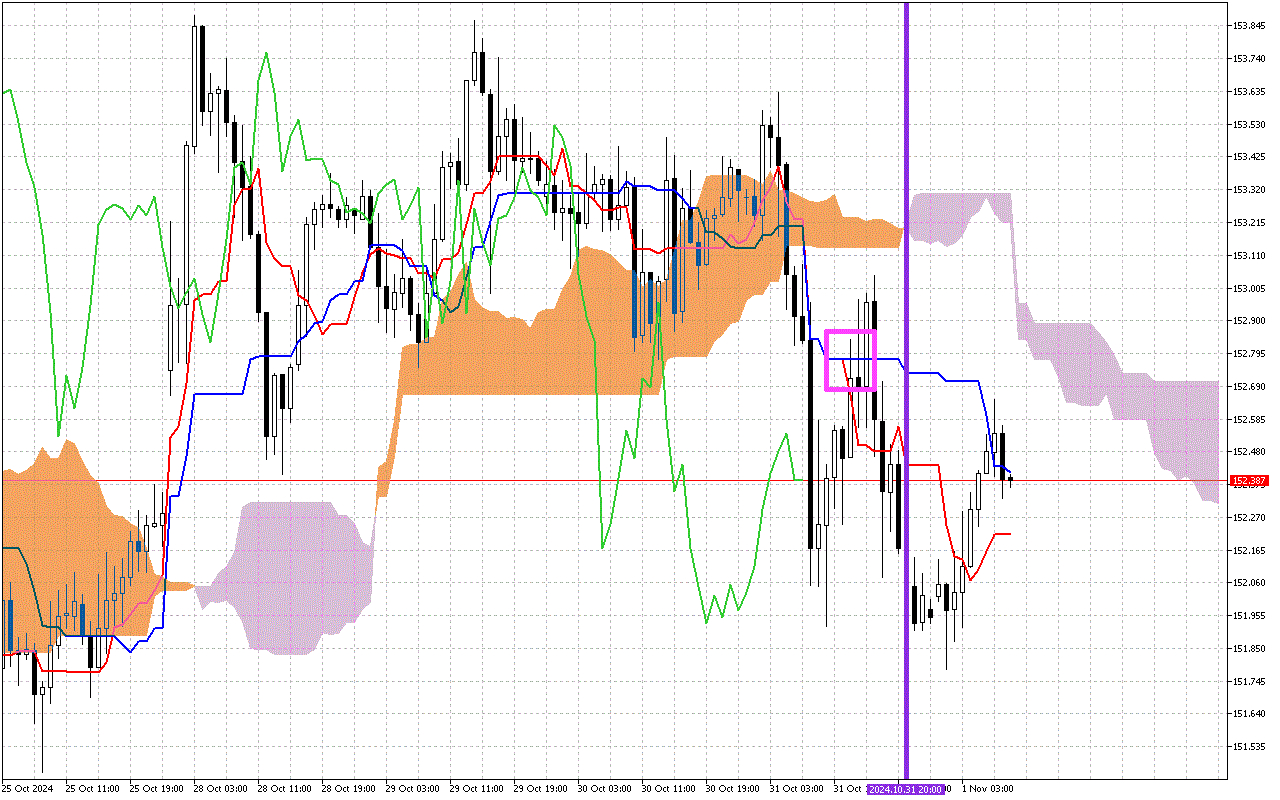Image resolution: width=1280 pixels, height=800 pixels.
Task: Click the 25 Oct 2024 time axis label
Action: 27,789
